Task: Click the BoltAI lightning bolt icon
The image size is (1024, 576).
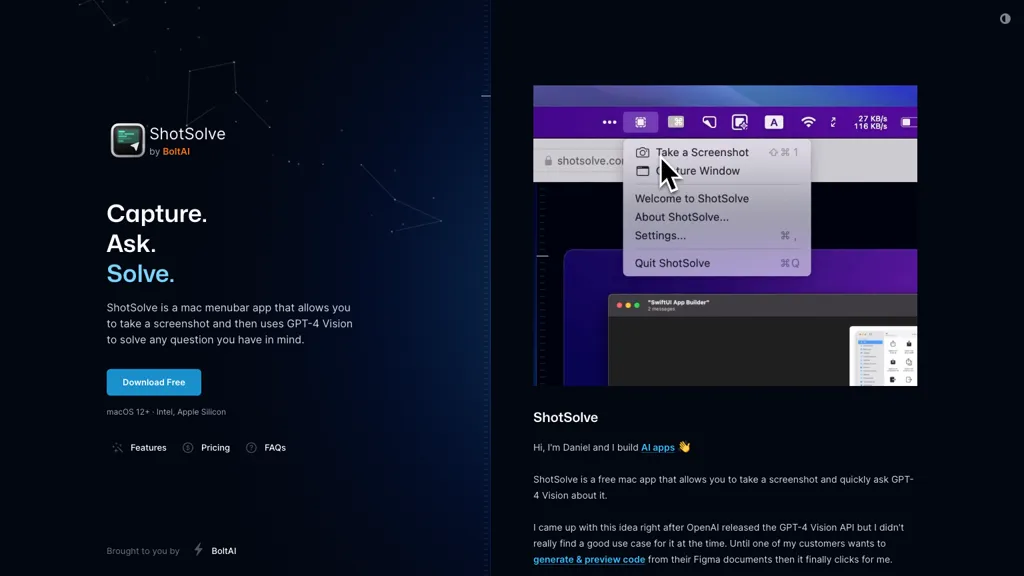Action: (x=199, y=550)
